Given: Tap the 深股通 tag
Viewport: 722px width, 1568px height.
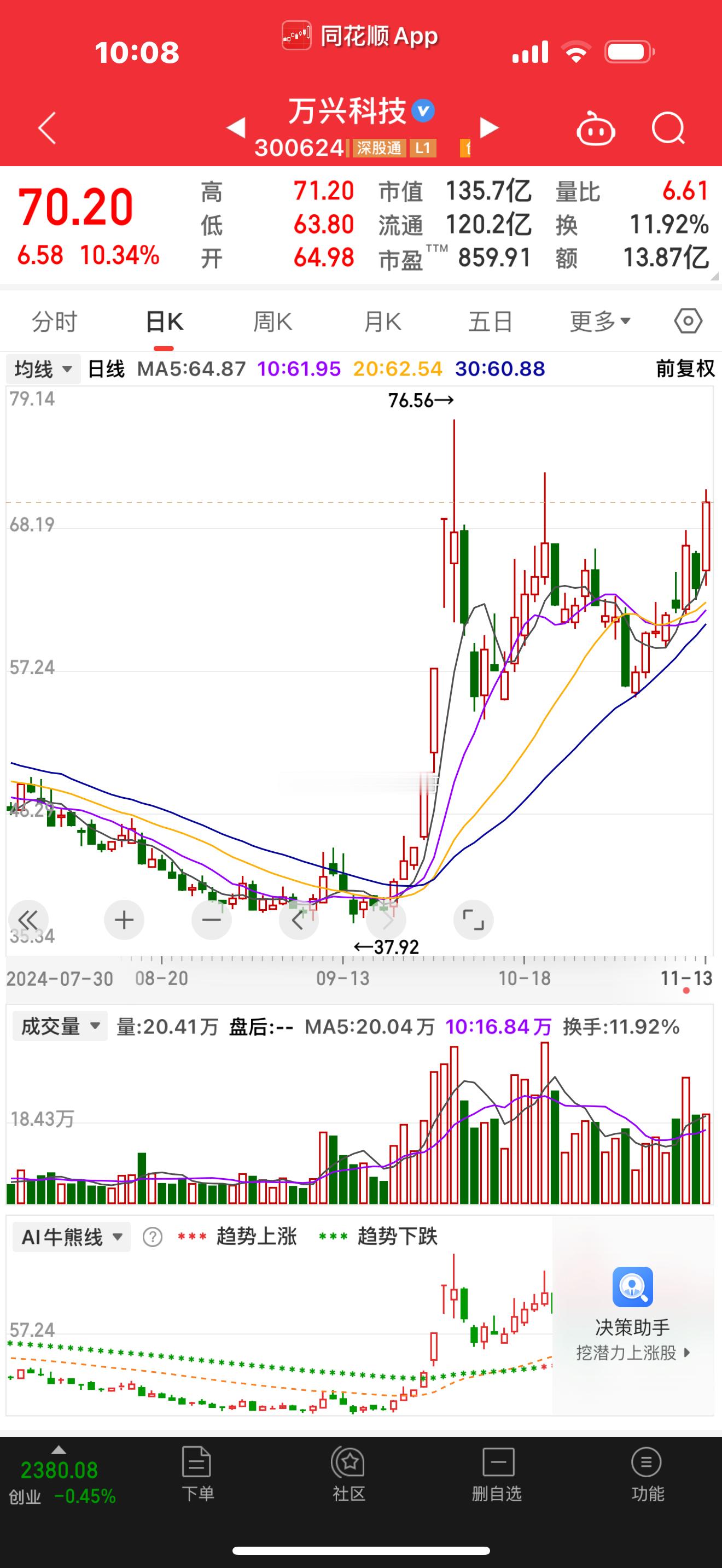Looking at the screenshot, I should point(379,148).
